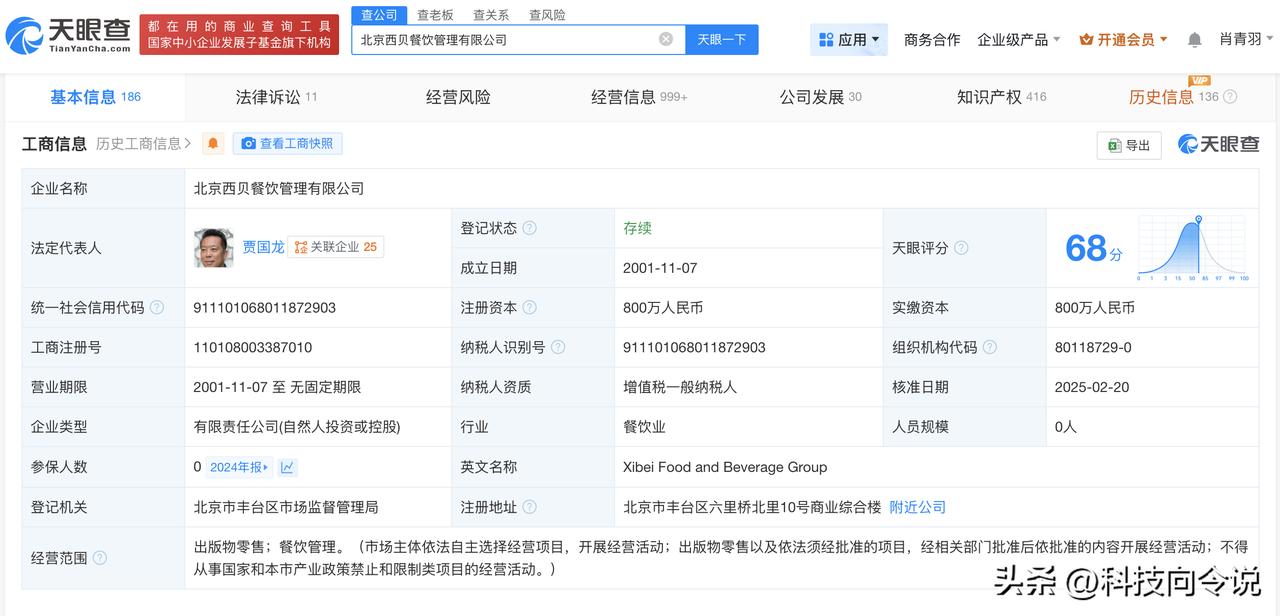Viewport: 1280px width, 616px height.
Task: Click the status value 存续
Action: click(x=637, y=228)
